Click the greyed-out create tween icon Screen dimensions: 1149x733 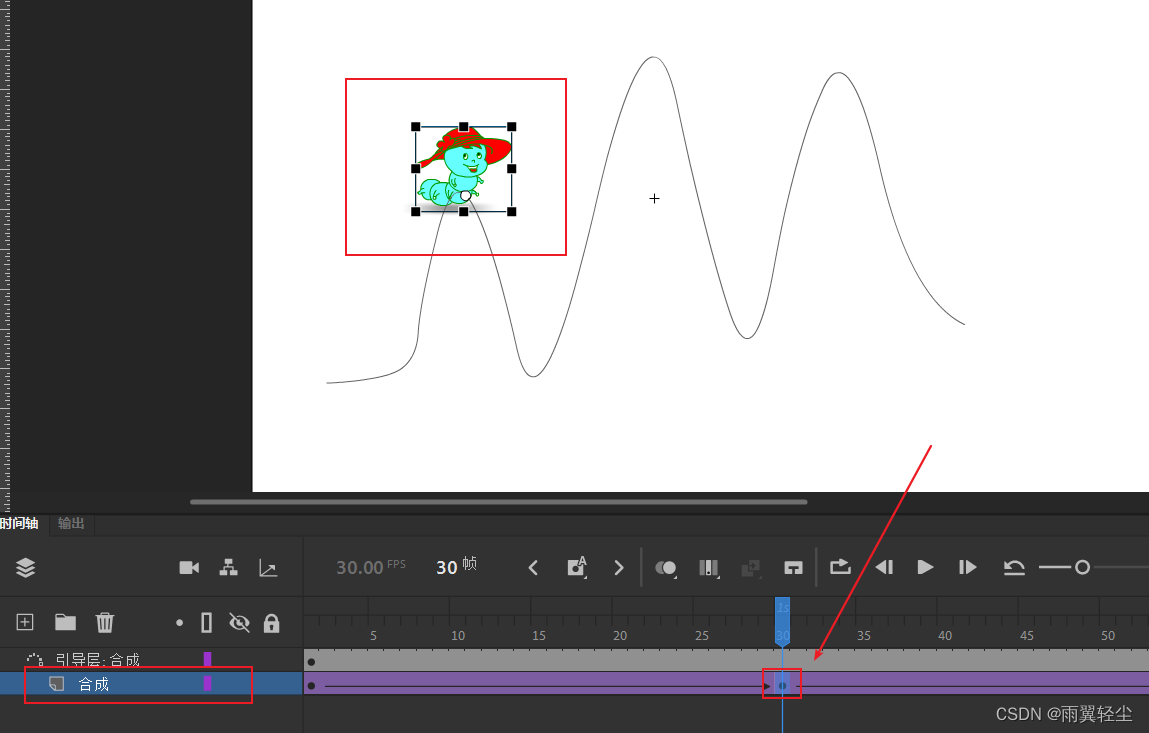[751, 568]
